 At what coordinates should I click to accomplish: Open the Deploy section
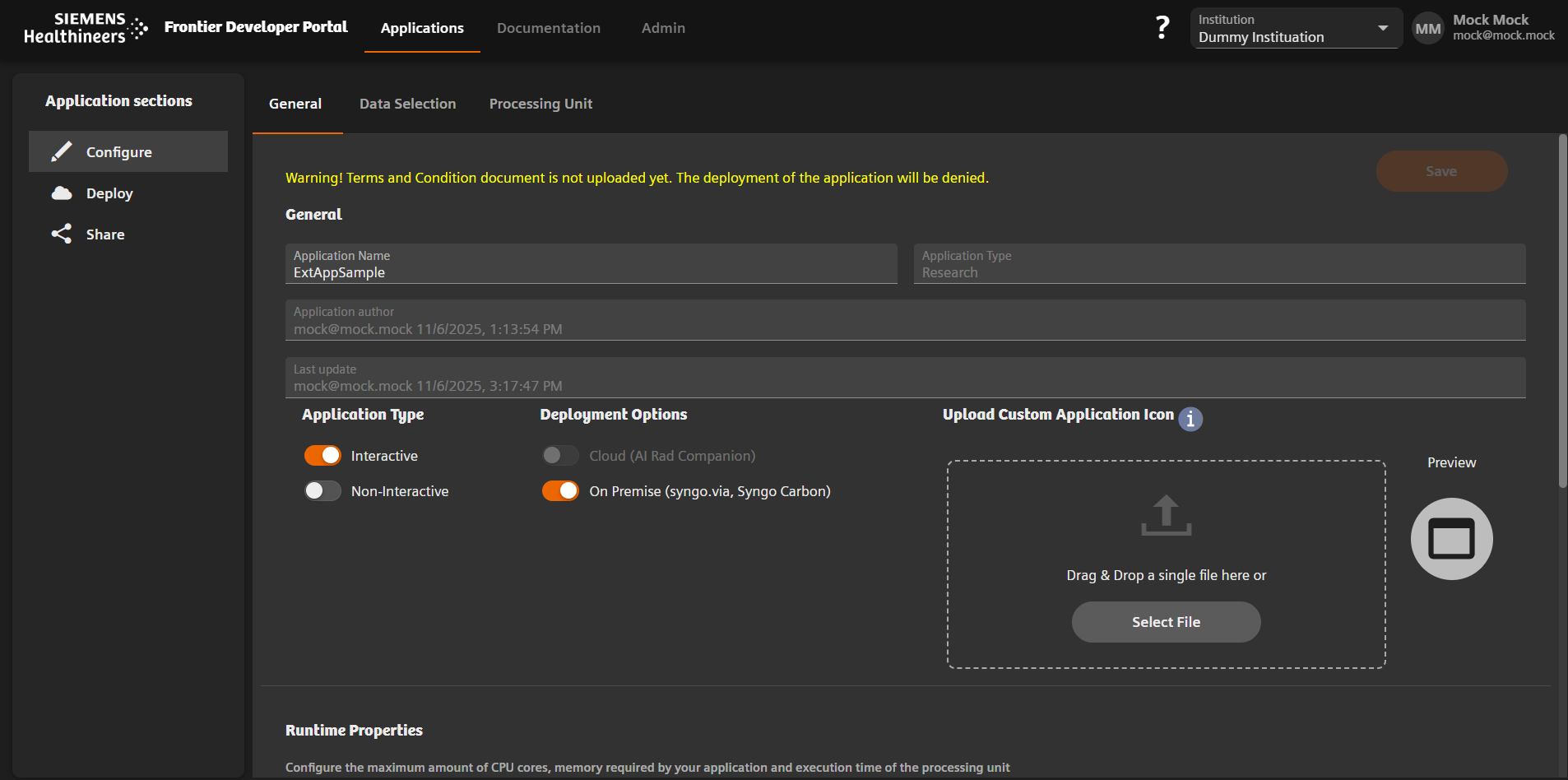[108, 193]
